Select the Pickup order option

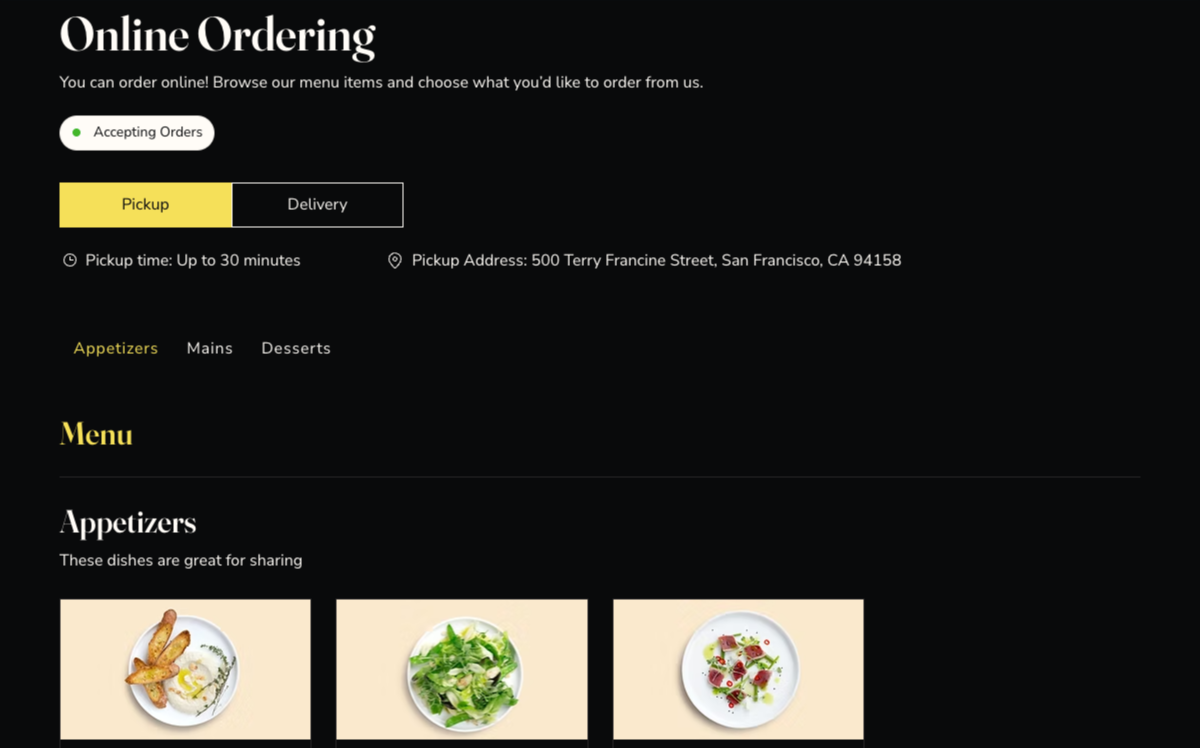[x=145, y=205]
